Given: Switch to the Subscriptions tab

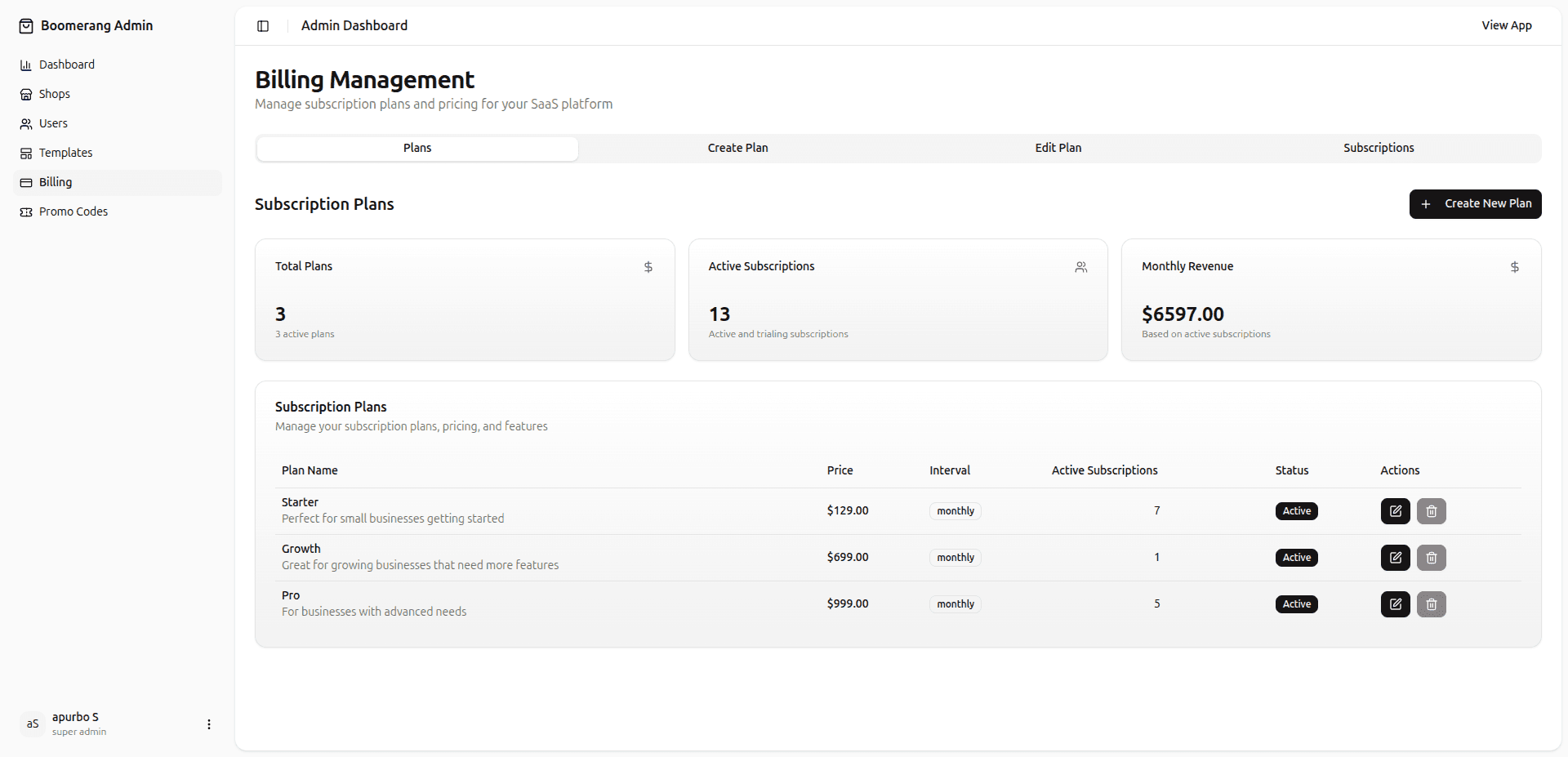Looking at the screenshot, I should 1379,149.
